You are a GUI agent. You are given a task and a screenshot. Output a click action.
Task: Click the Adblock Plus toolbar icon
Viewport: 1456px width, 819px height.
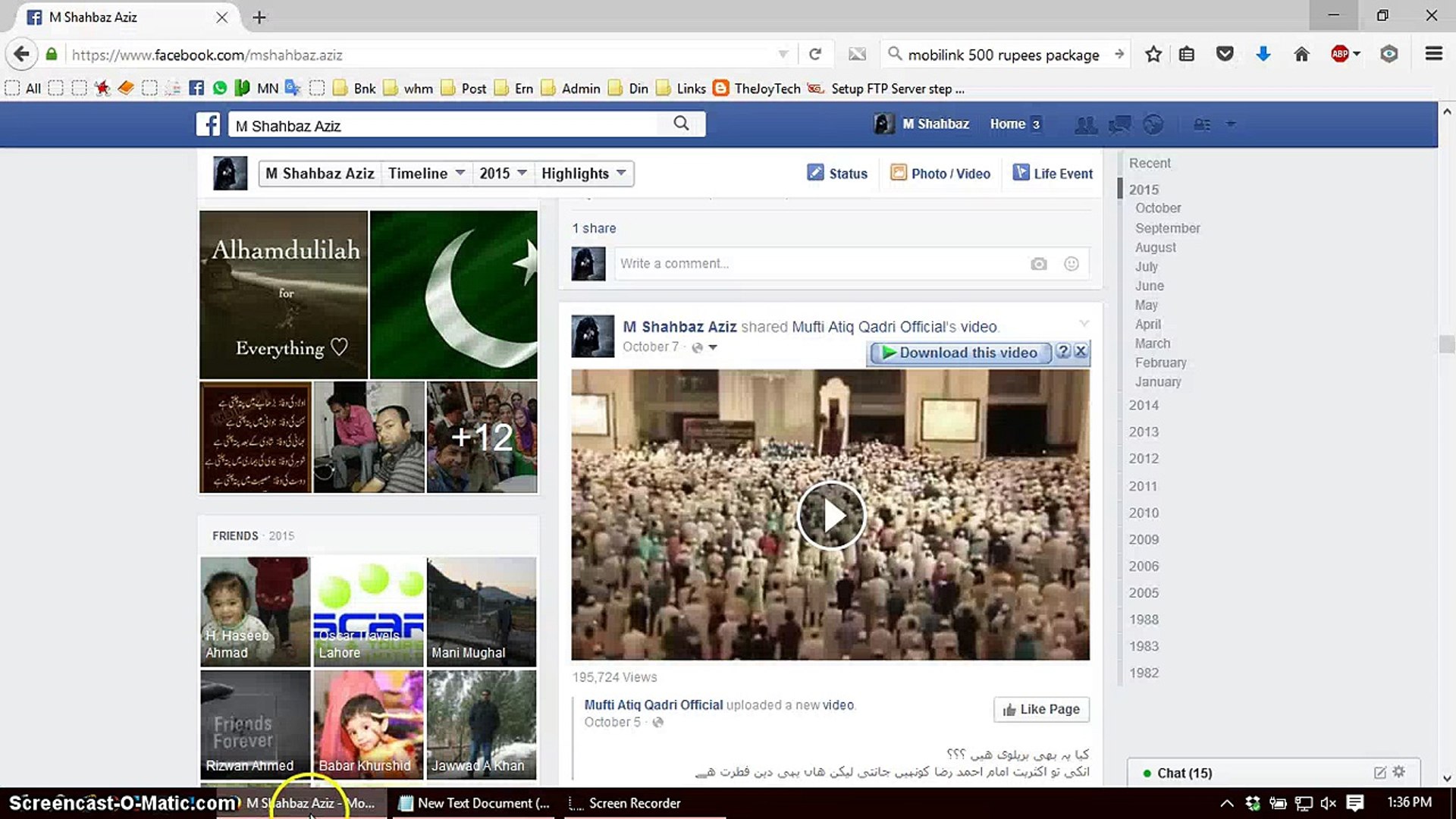coord(1341,54)
